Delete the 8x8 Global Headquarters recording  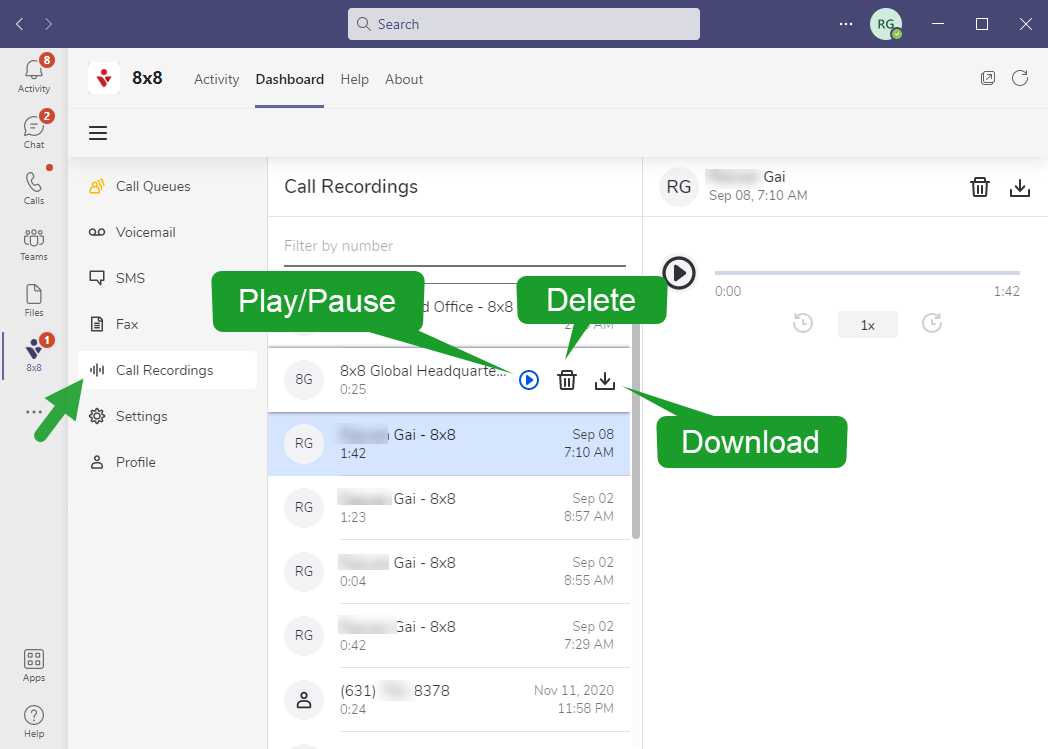coord(567,380)
